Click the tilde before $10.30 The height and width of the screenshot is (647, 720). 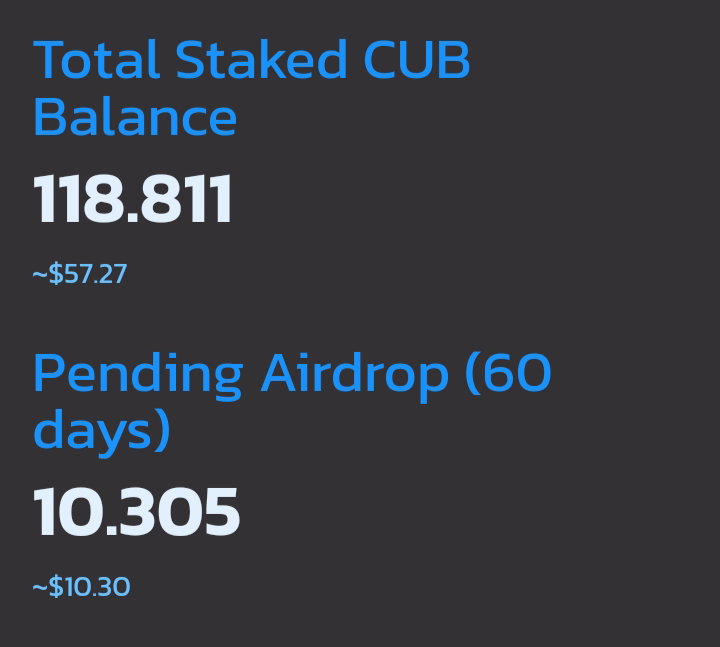tap(40, 587)
